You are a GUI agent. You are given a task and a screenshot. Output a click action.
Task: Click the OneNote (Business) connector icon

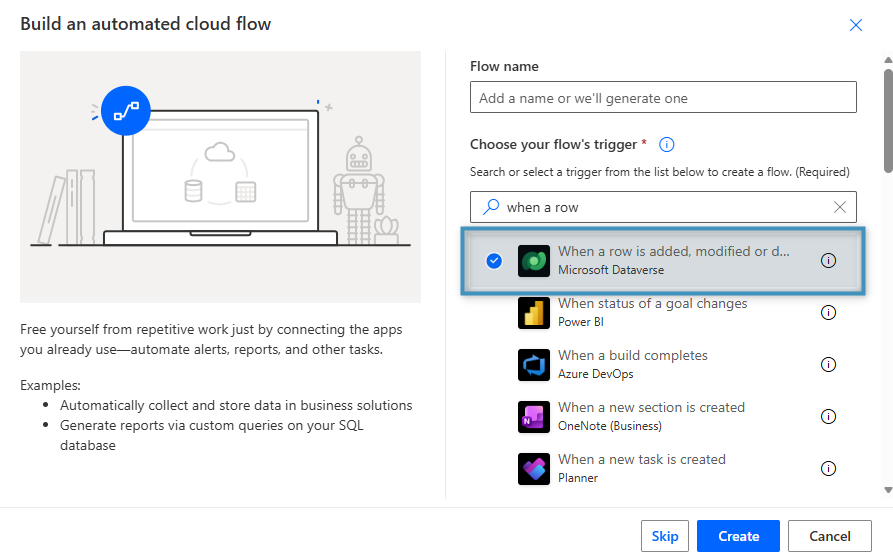click(x=534, y=417)
